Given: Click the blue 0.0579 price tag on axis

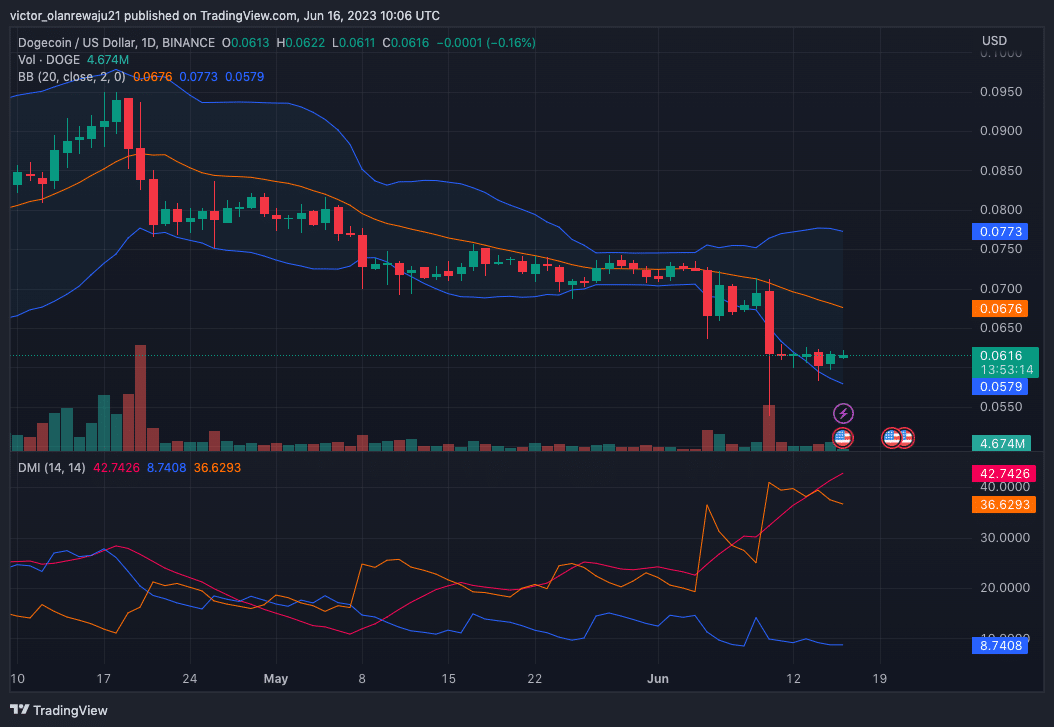Looking at the screenshot, I should coord(1000,387).
